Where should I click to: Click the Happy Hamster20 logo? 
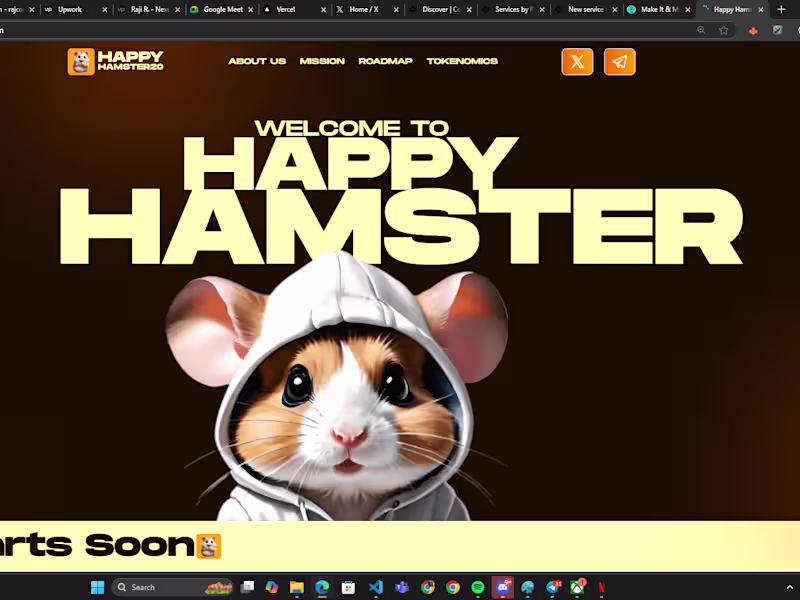(x=113, y=60)
